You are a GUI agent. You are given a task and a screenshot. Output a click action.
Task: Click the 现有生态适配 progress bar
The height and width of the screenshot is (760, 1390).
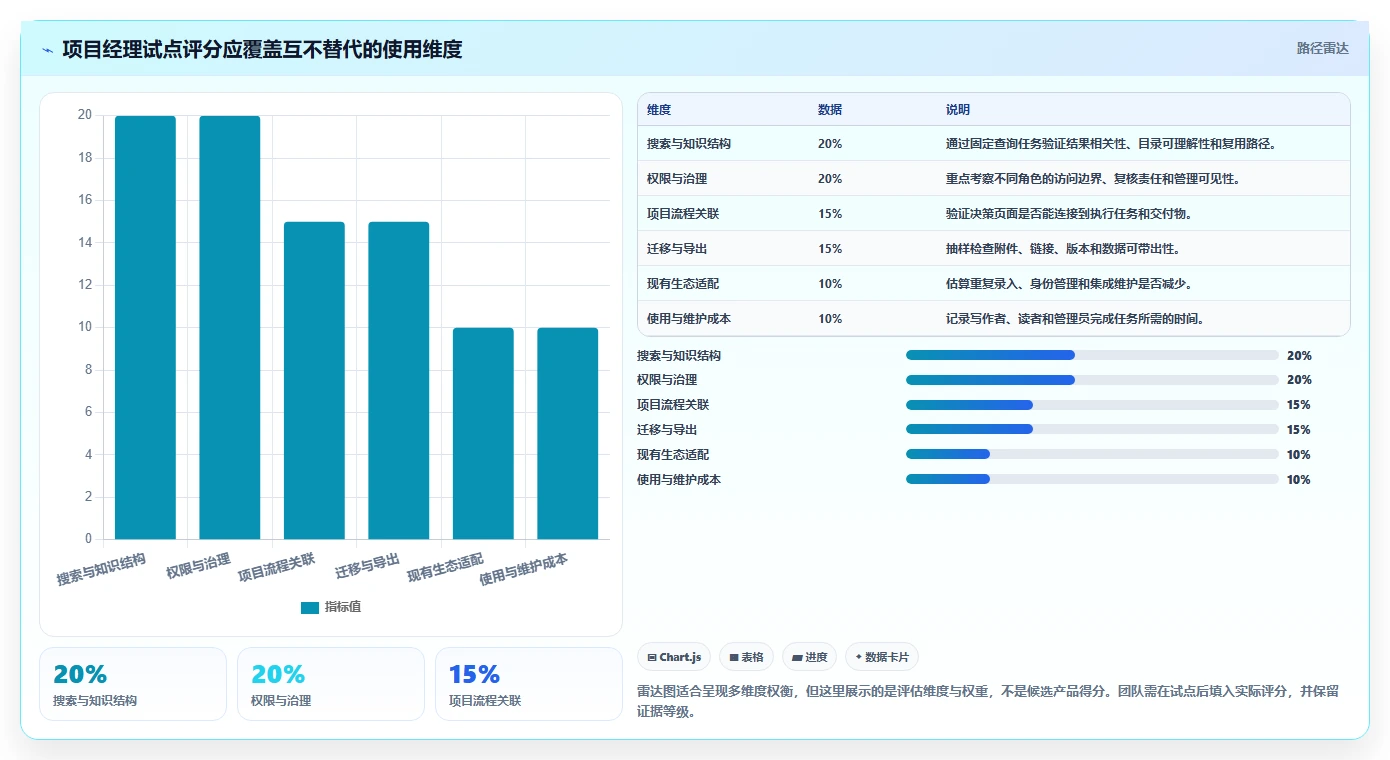(x=1092, y=454)
